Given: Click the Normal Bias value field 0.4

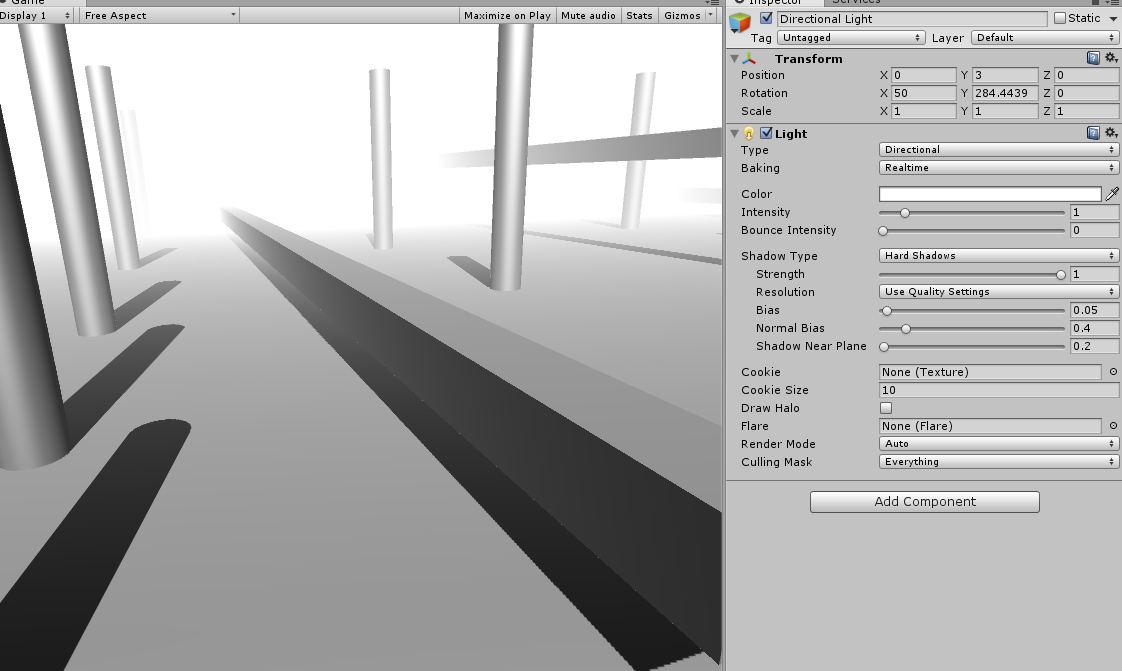Looking at the screenshot, I should coord(1094,328).
